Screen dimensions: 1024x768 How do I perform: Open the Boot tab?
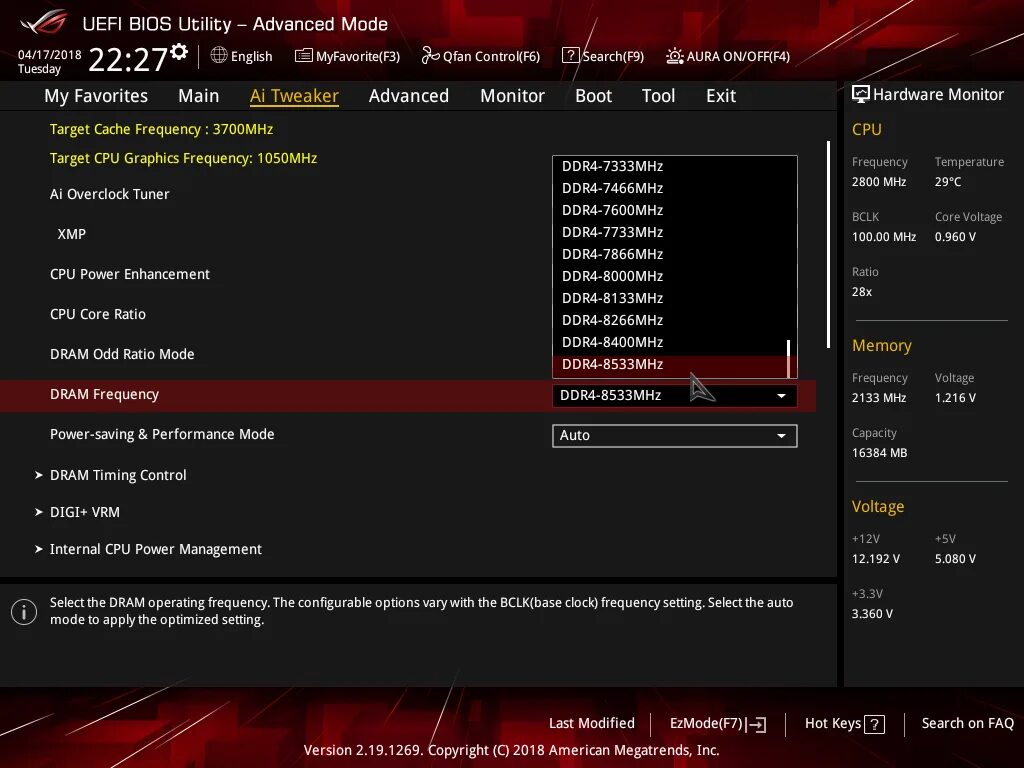pyautogui.click(x=593, y=96)
